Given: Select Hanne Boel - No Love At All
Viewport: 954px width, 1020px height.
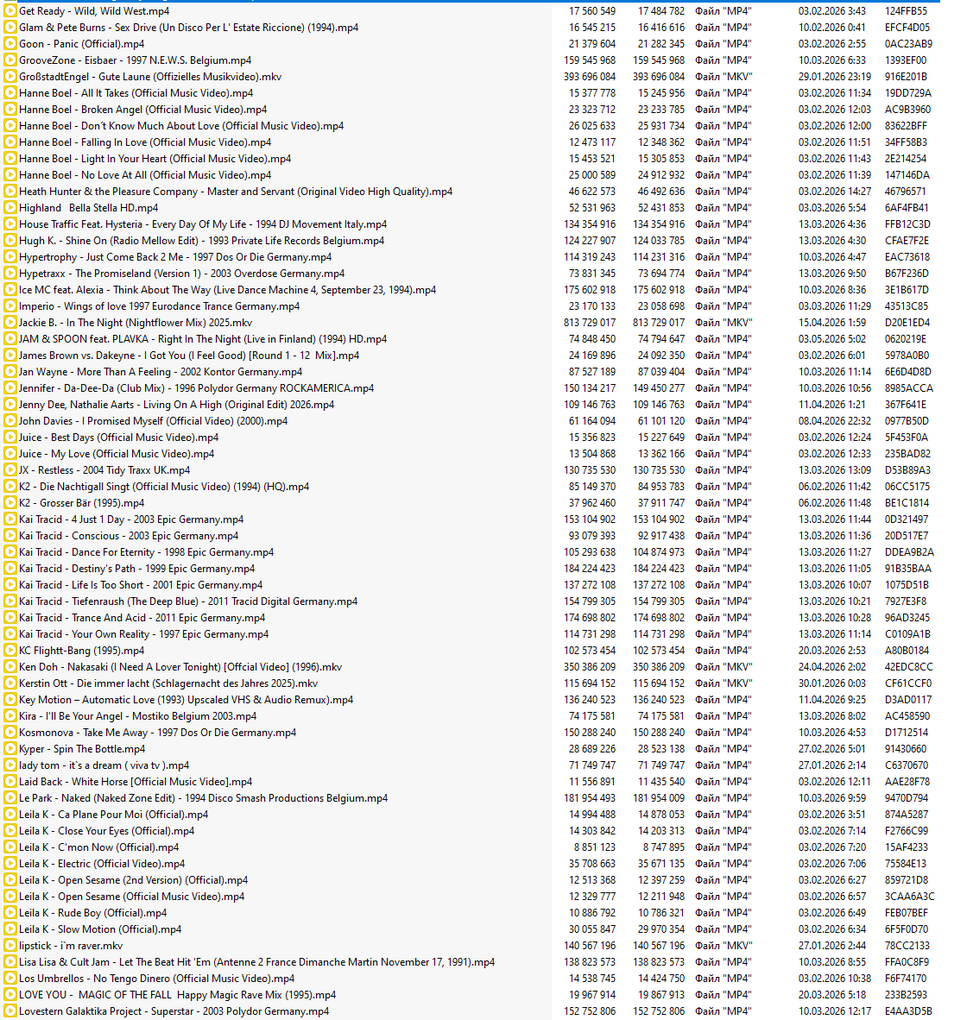Looking at the screenshot, I should click(x=145, y=175).
